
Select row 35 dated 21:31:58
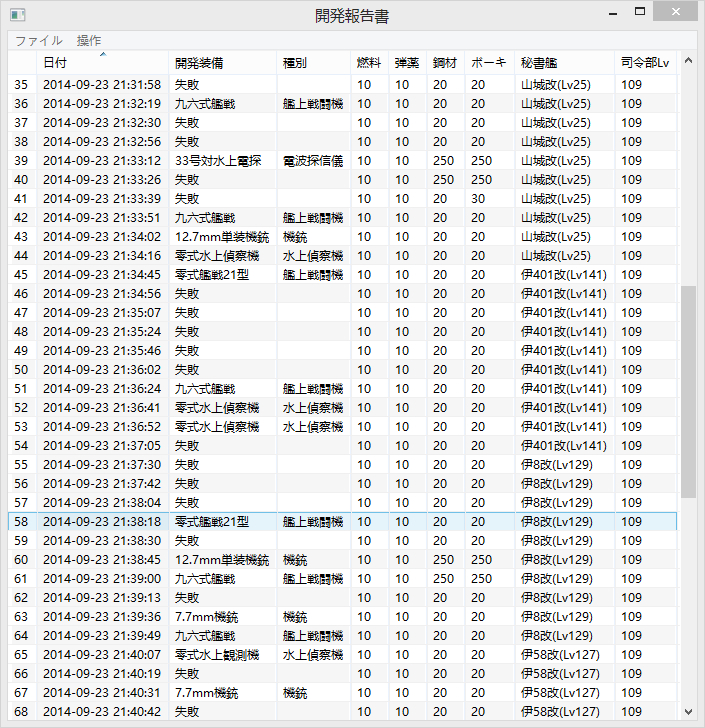pos(342,84)
